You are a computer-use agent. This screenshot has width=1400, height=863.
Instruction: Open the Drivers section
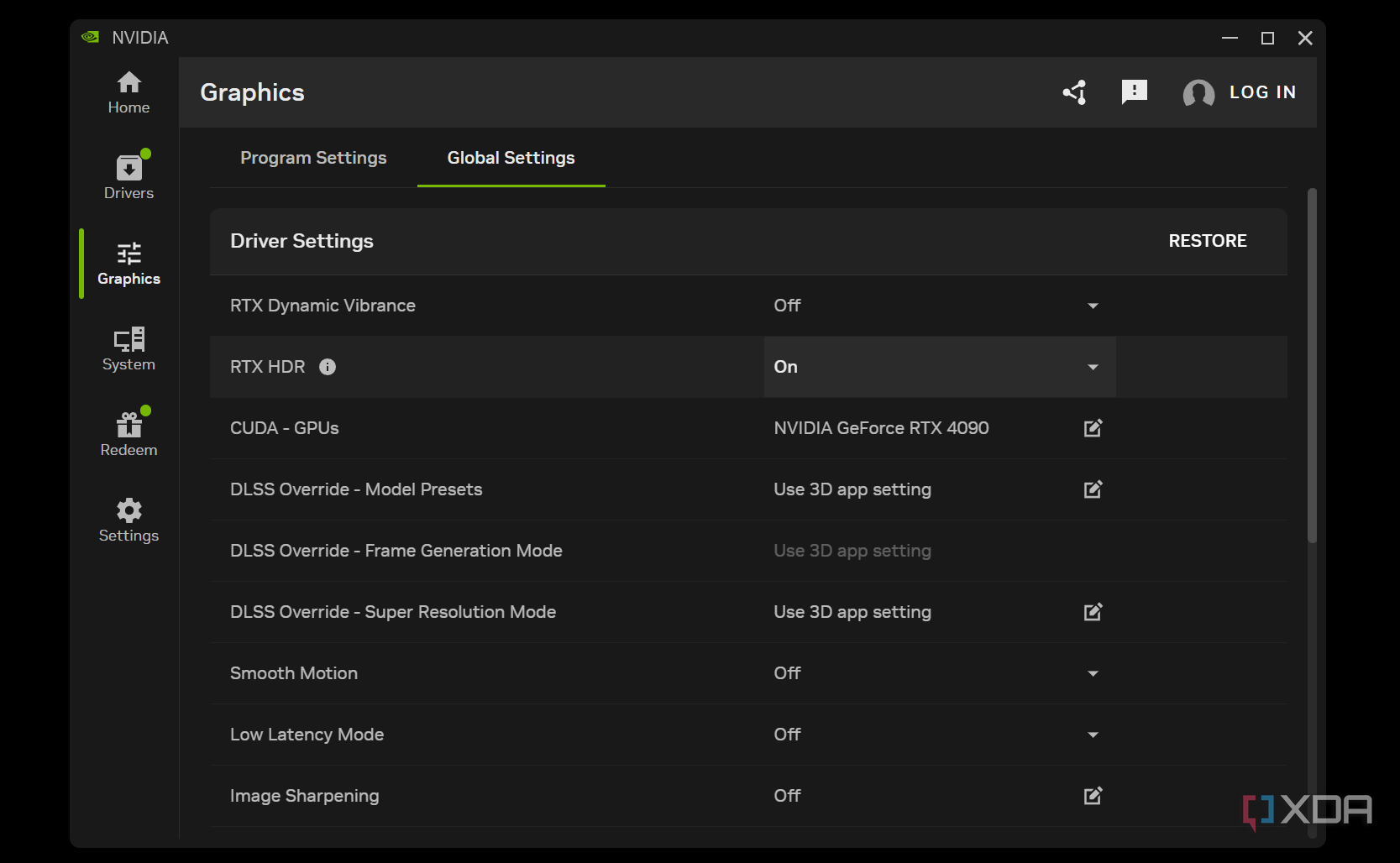coord(128,176)
